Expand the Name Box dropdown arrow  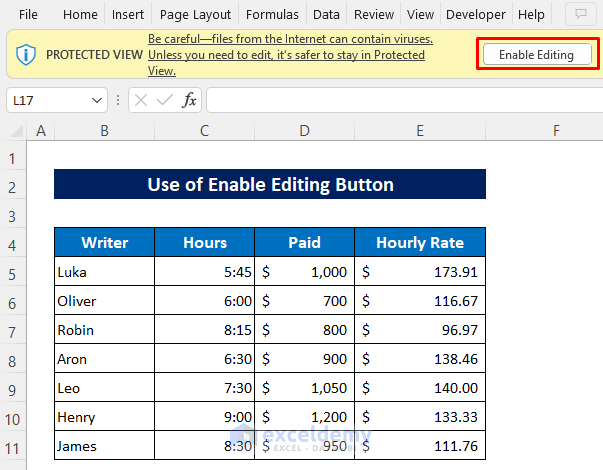pos(97,100)
